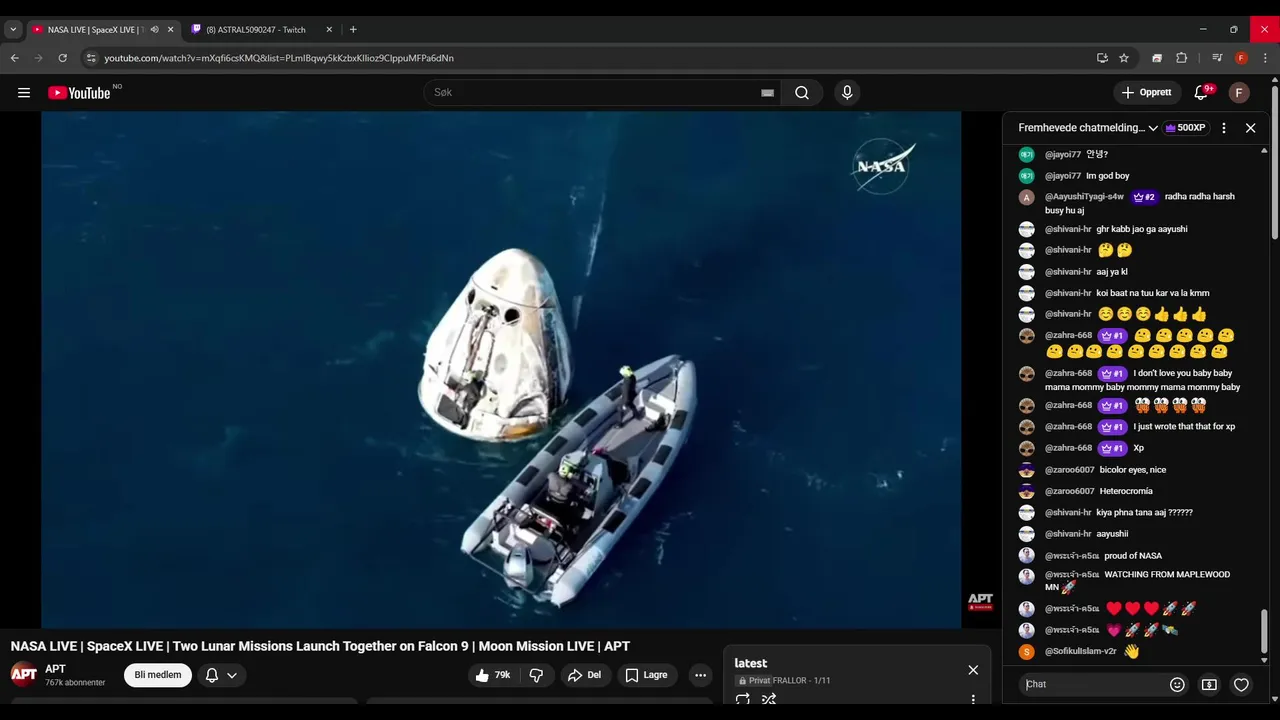
Task: Reload the current page
Action: [x=62, y=58]
